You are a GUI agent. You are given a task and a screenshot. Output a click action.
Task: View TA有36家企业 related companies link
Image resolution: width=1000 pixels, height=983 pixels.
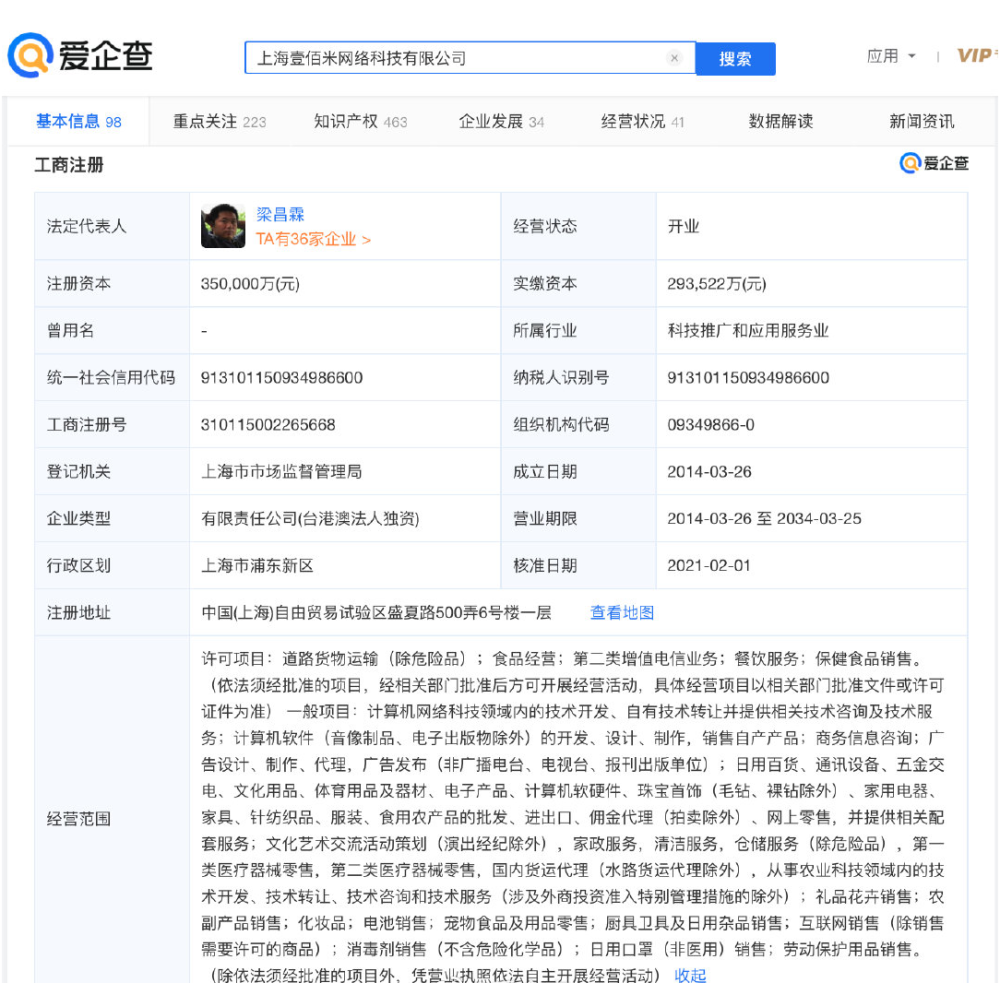coord(313,239)
